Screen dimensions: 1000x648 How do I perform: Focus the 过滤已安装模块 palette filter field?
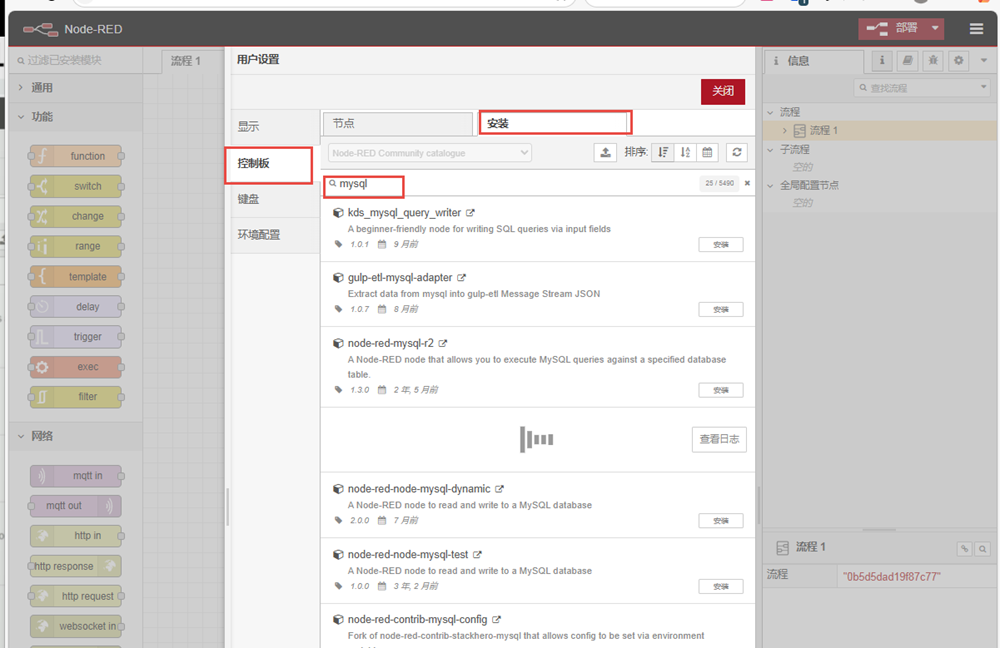77,60
